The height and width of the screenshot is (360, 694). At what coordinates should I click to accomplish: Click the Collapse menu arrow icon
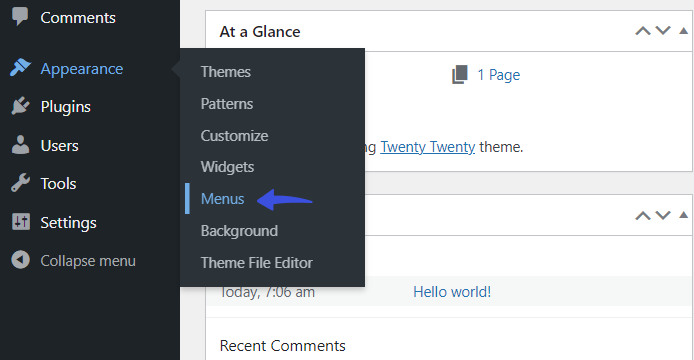20,260
